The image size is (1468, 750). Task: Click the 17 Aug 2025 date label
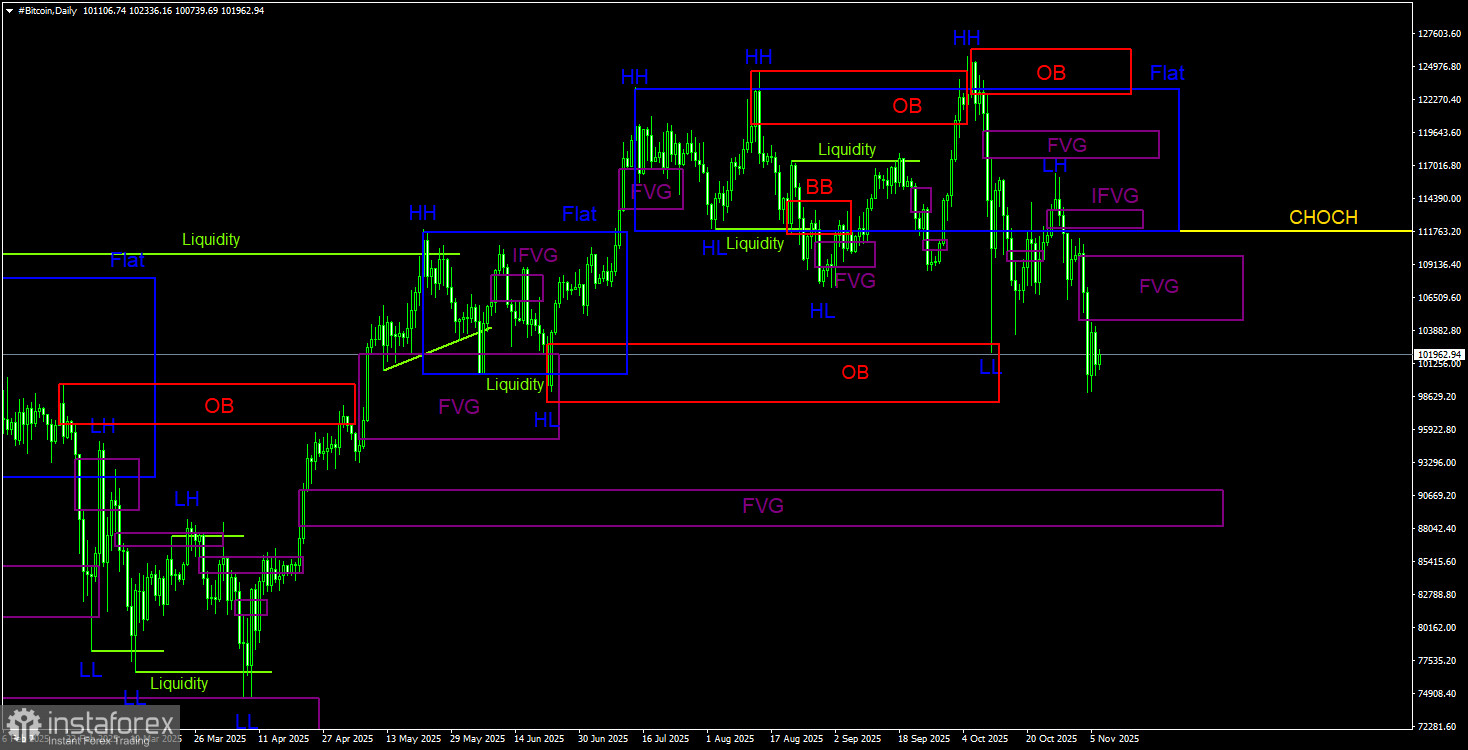[796, 739]
